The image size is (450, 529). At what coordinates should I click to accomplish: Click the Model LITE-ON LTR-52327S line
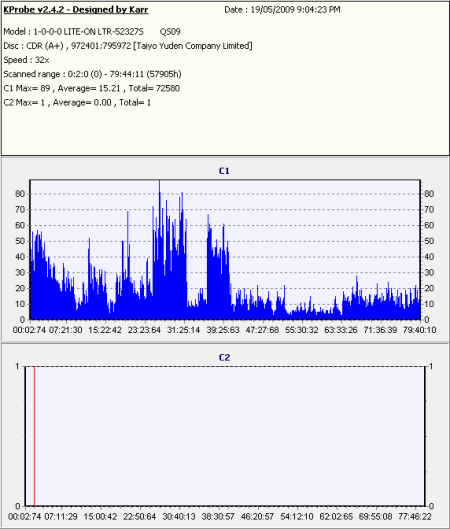pyautogui.click(x=92, y=32)
